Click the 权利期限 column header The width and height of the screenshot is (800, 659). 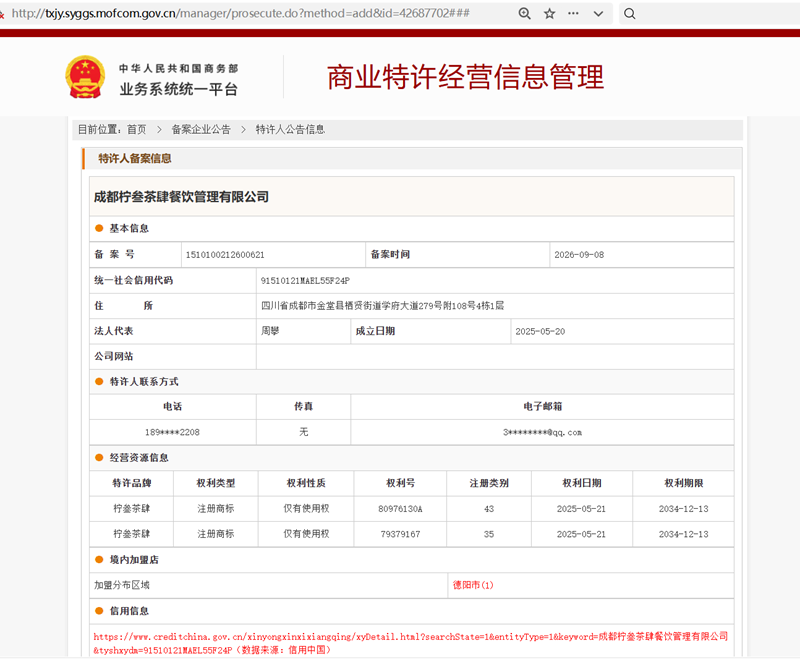(x=684, y=483)
